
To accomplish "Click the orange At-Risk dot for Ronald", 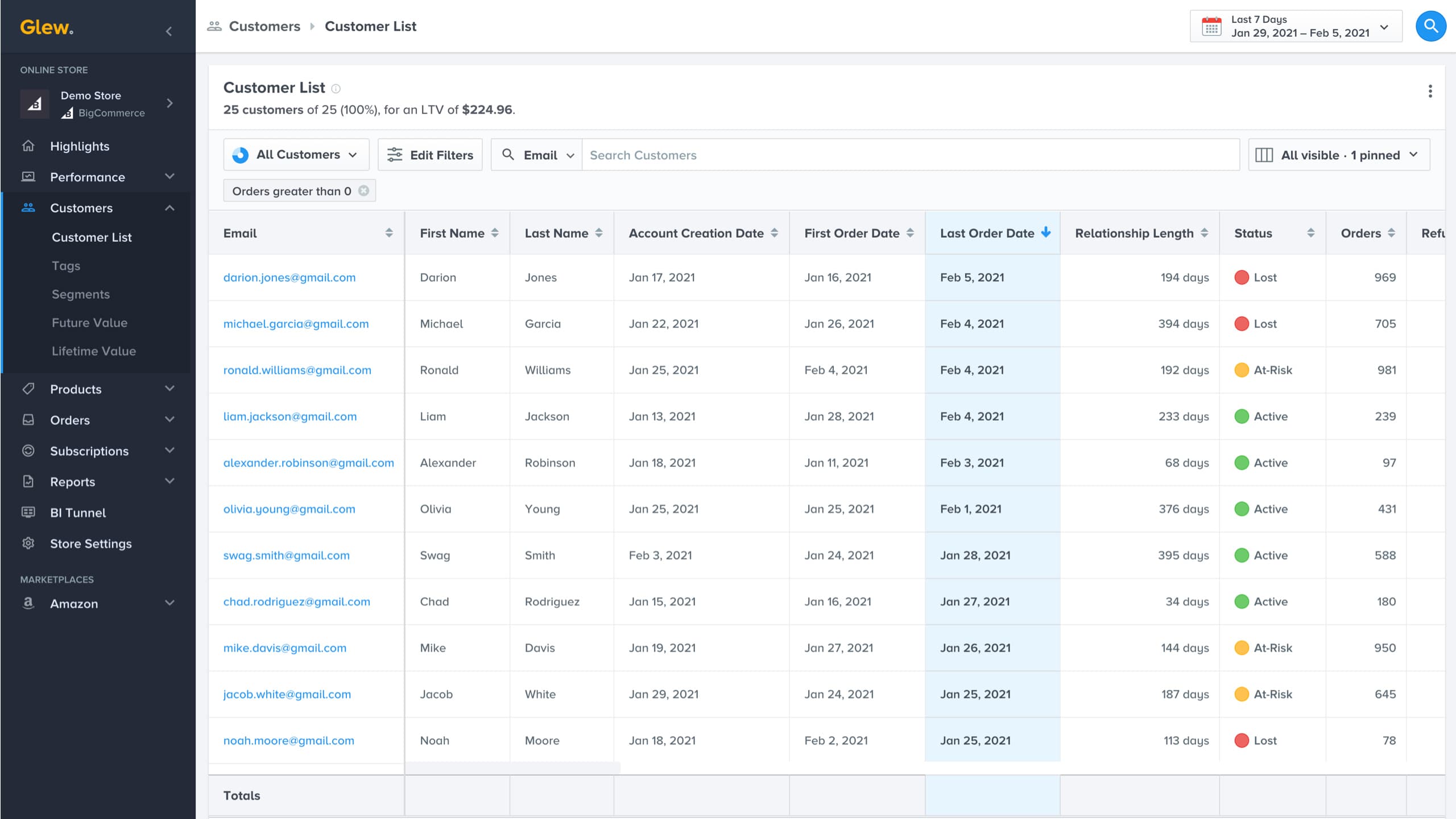I will tap(1242, 370).
